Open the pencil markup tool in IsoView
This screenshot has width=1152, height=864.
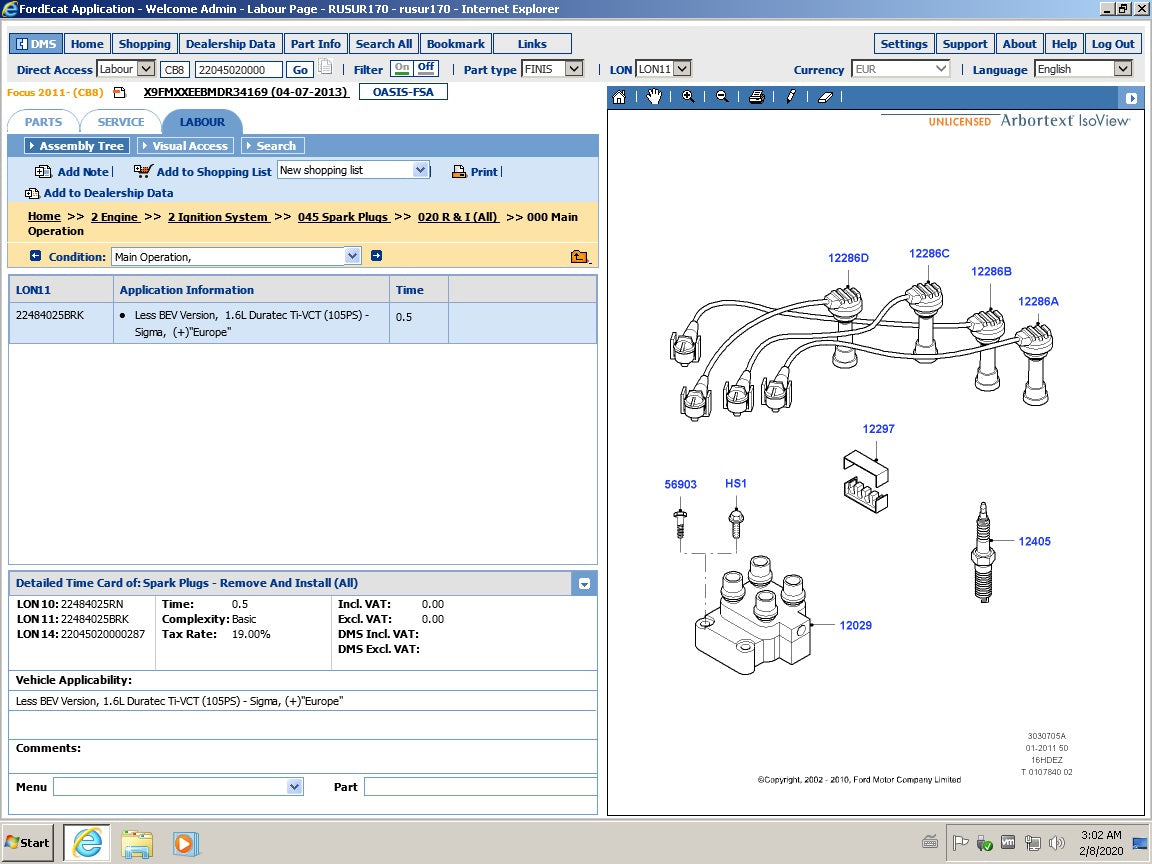(791, 97)
